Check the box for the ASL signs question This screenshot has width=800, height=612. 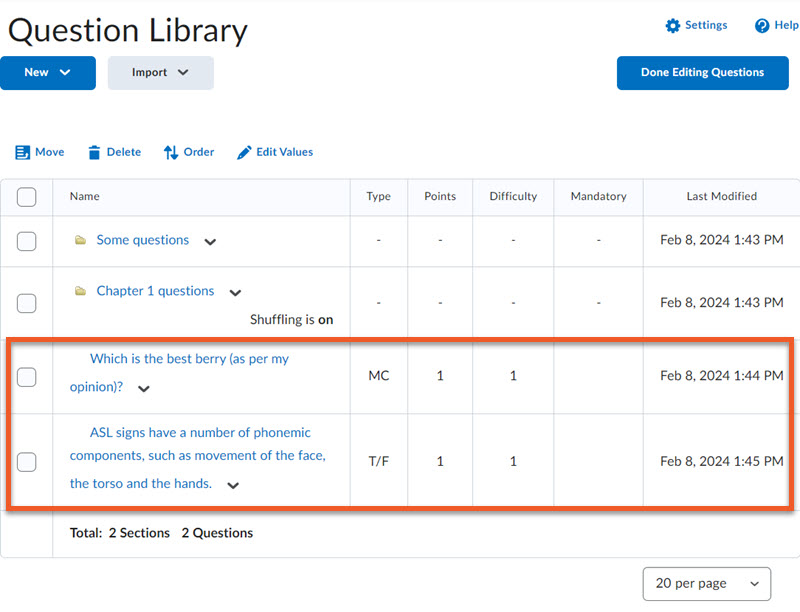pos(27,461)
